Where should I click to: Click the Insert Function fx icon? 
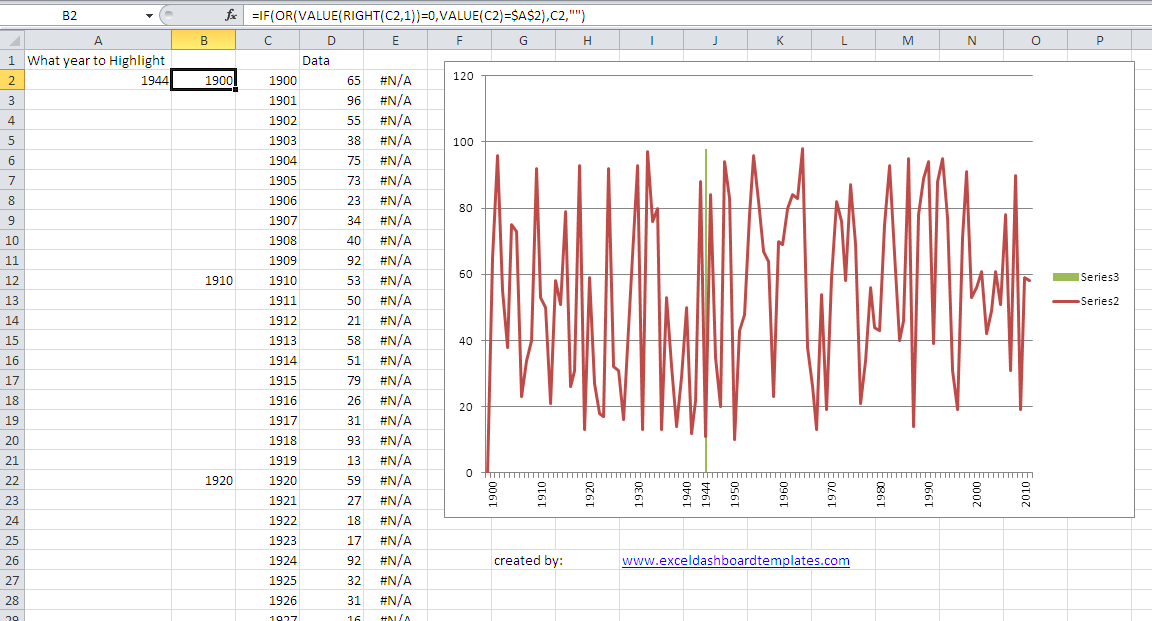point(231,15)
